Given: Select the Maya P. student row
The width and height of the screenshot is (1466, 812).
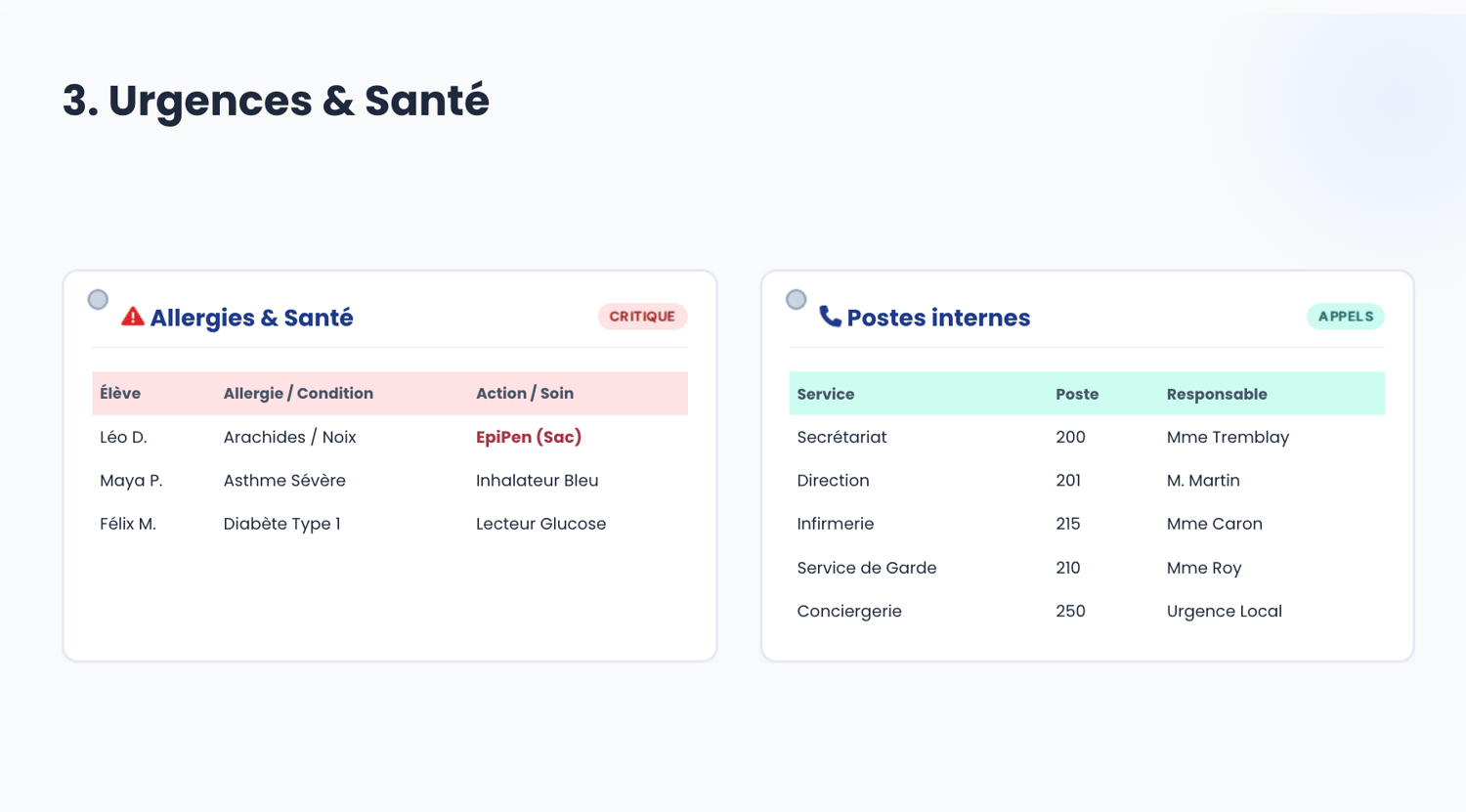Looking at the screenshot, I should point(390,481).
